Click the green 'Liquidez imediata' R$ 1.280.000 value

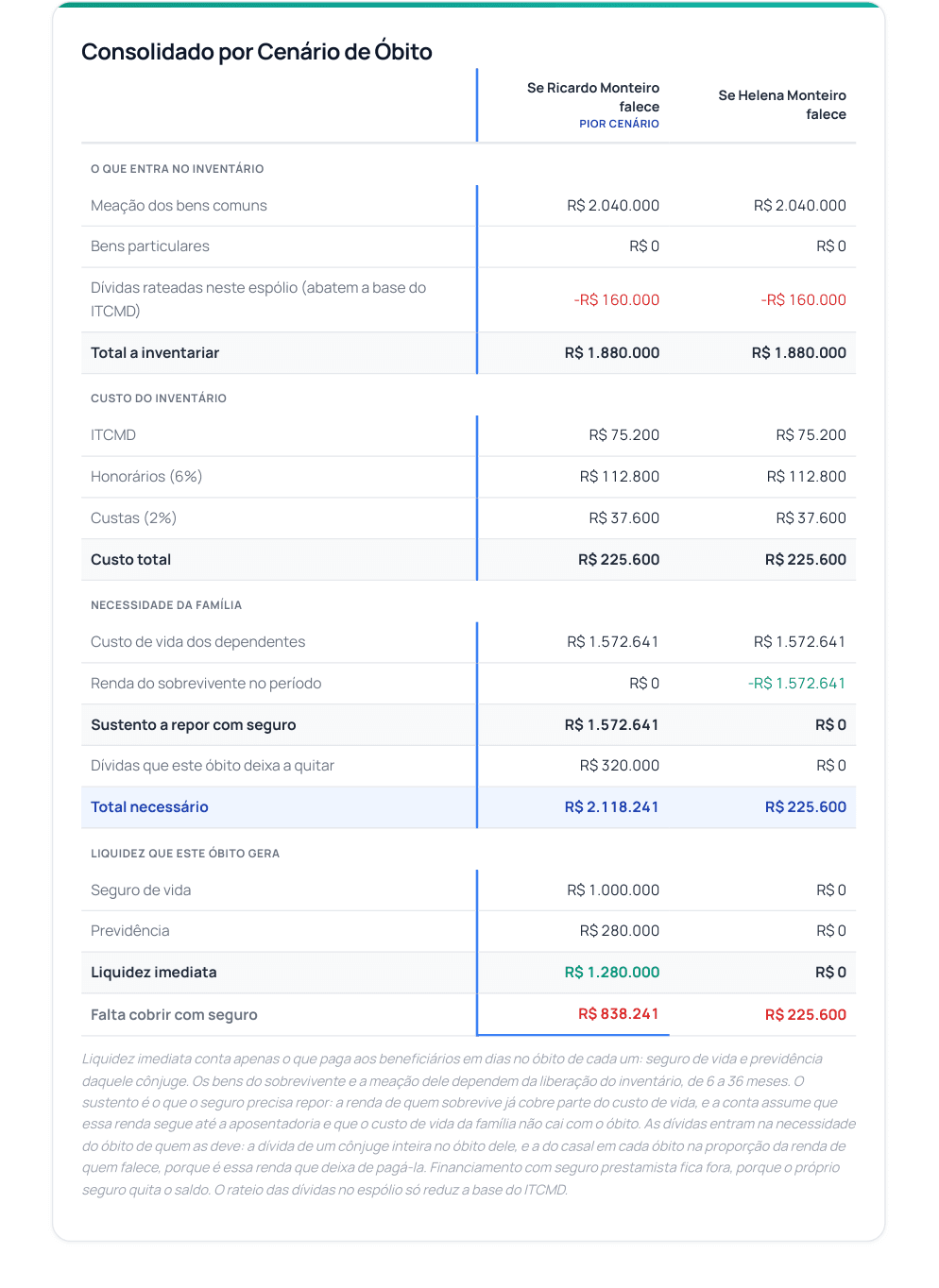[x=612, y=973]
